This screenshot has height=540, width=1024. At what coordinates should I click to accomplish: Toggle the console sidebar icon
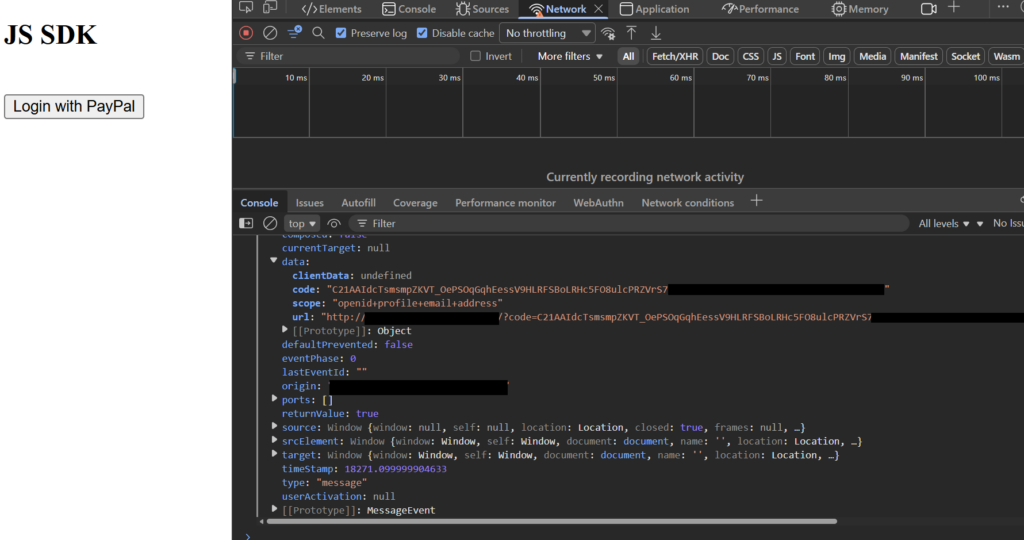click(x=246, y=223)
